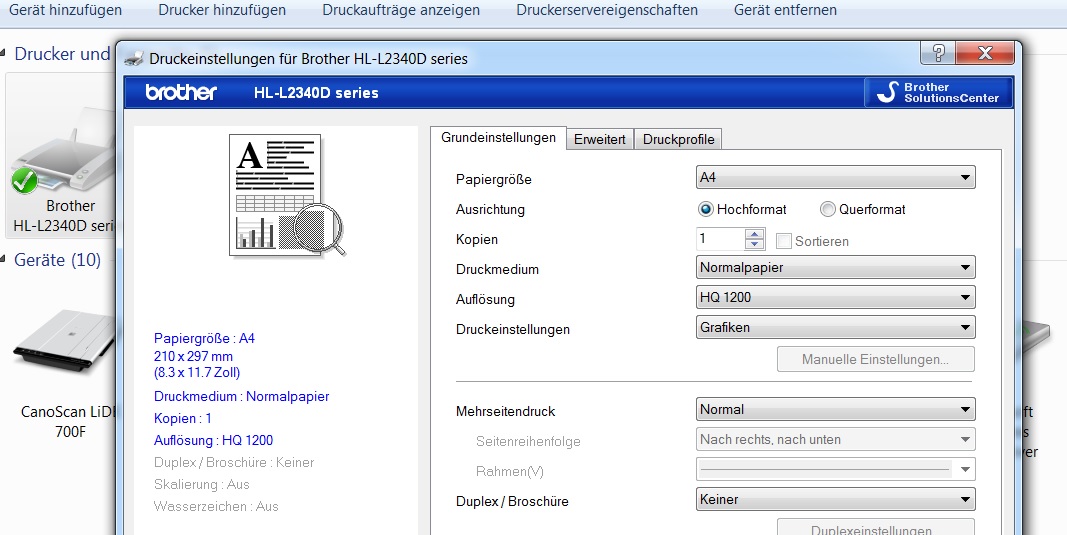Click the Duplexeinstellungen button
This screenshot has width=1067, height=535.
point(876,528)
